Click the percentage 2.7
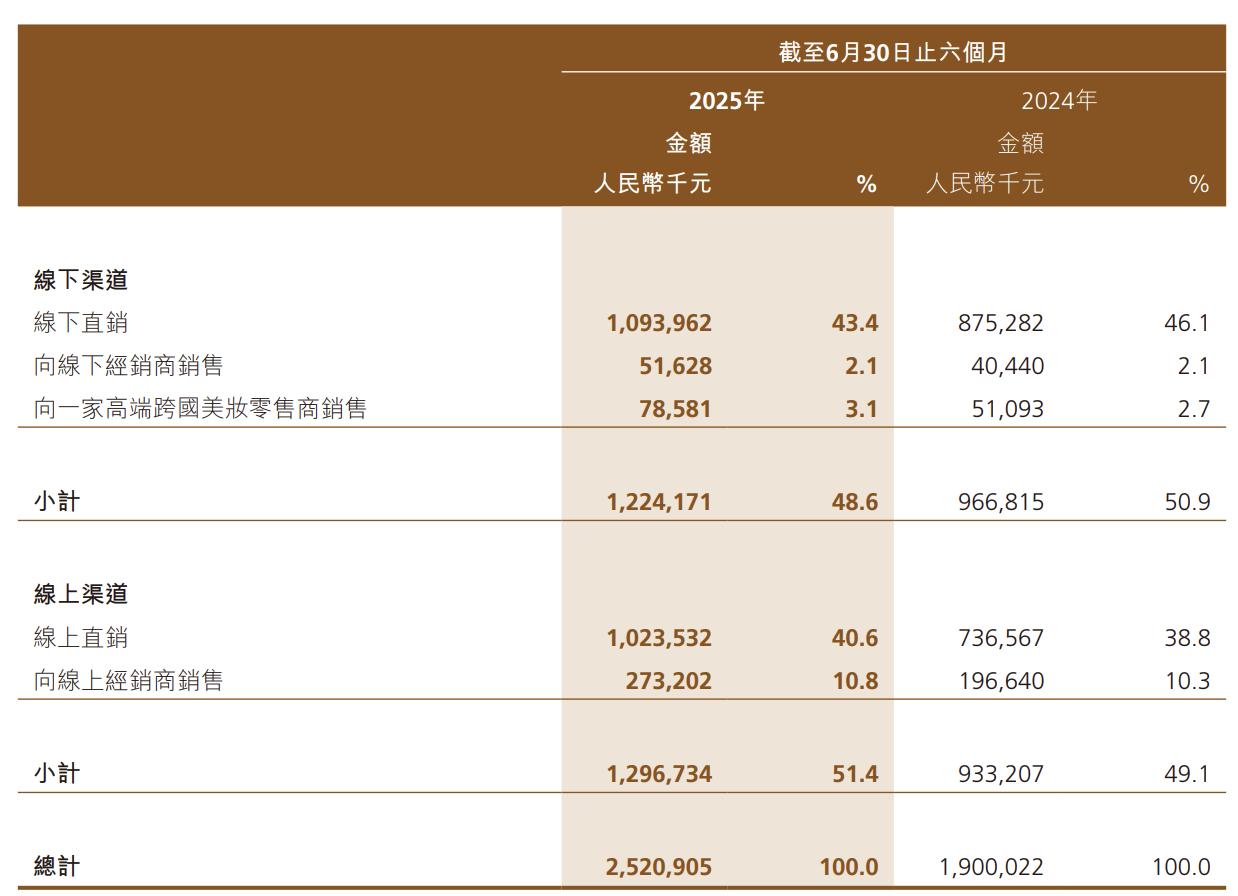Screen dimensions: 1238x896 coord(1194,408)
